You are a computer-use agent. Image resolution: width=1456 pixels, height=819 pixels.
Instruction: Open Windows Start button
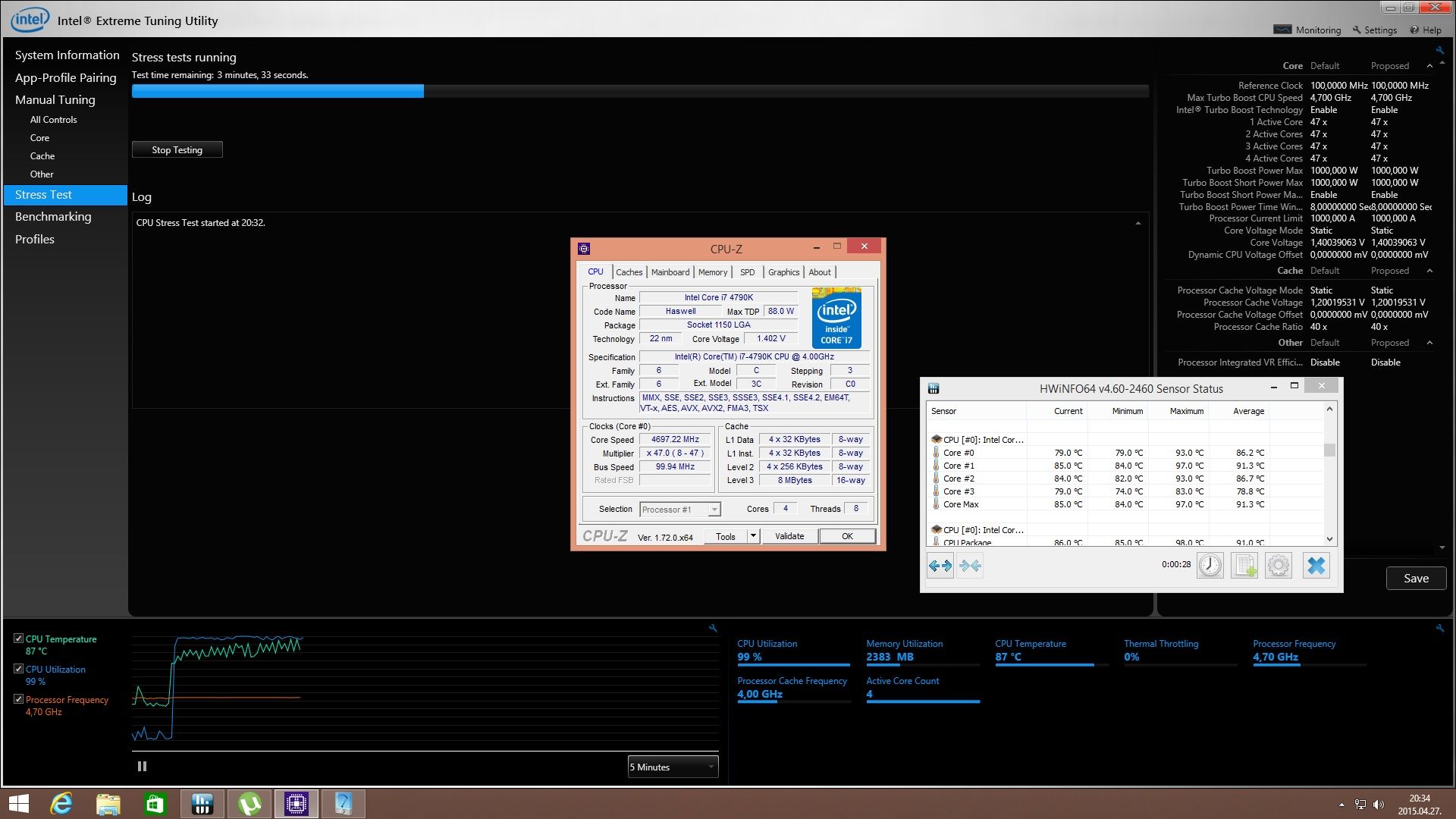(19, 804)
